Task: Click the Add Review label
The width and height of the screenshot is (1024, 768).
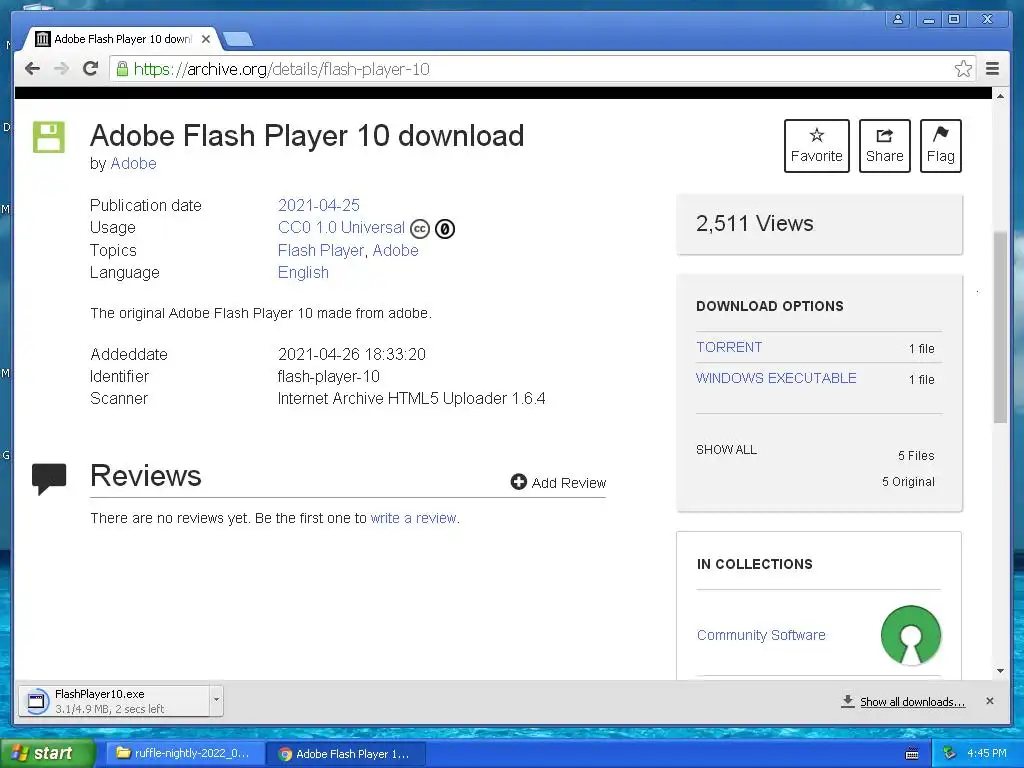Action: [x=569, y=483]
